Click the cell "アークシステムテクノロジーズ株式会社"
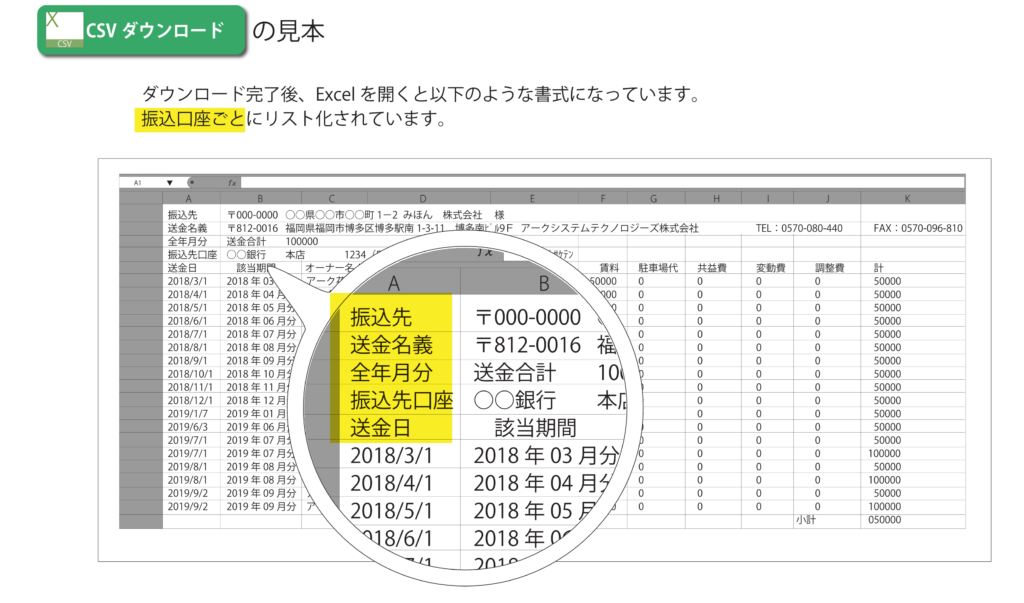 click(609, 228)
